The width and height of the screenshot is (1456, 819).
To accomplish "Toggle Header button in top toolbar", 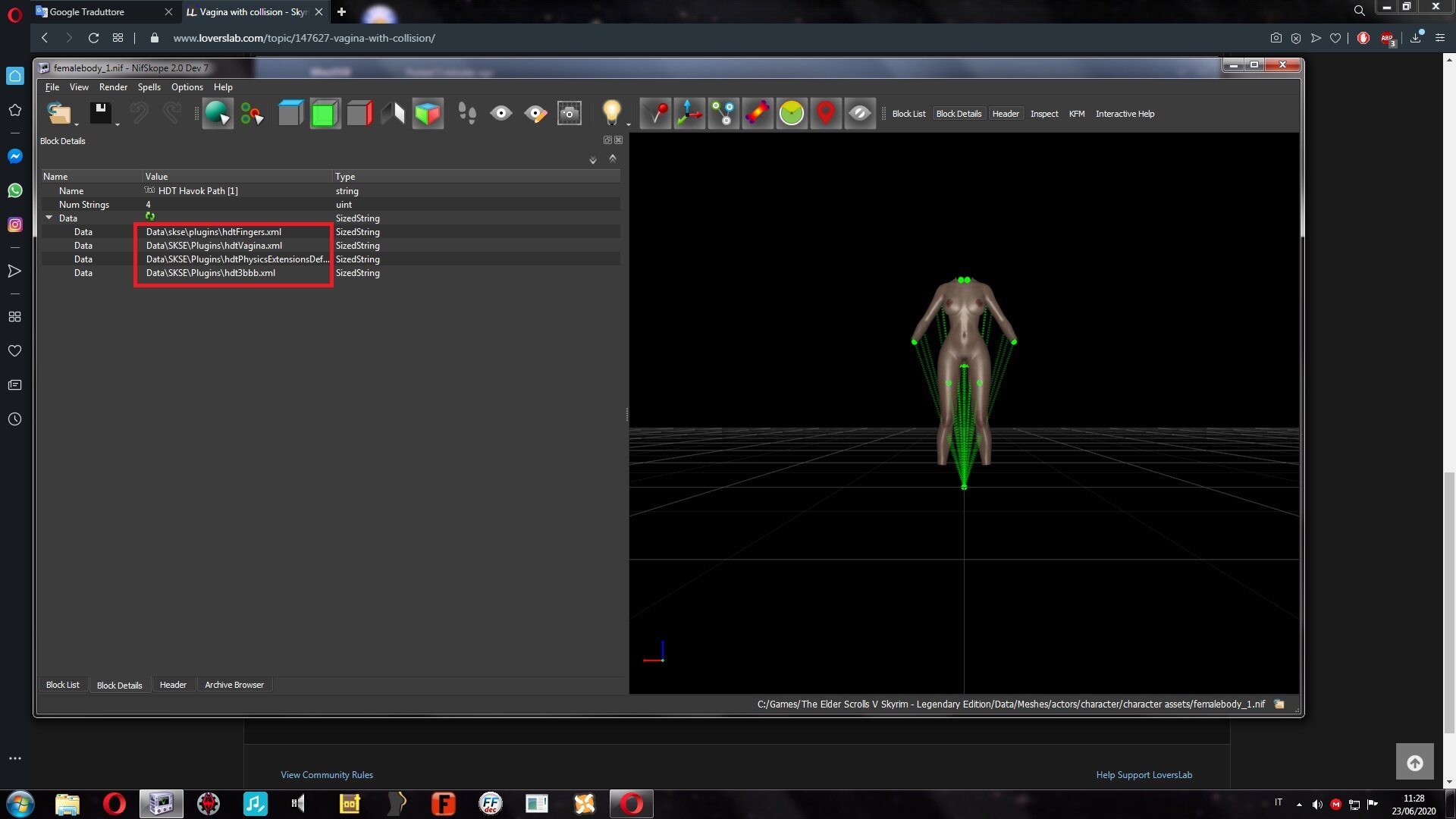I will [x=1006, y=114].
